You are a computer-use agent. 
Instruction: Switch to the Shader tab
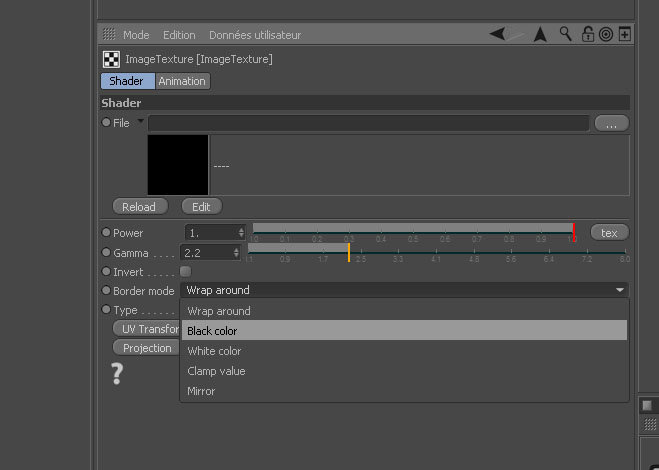pyautogui.click(x=128, y=81)
